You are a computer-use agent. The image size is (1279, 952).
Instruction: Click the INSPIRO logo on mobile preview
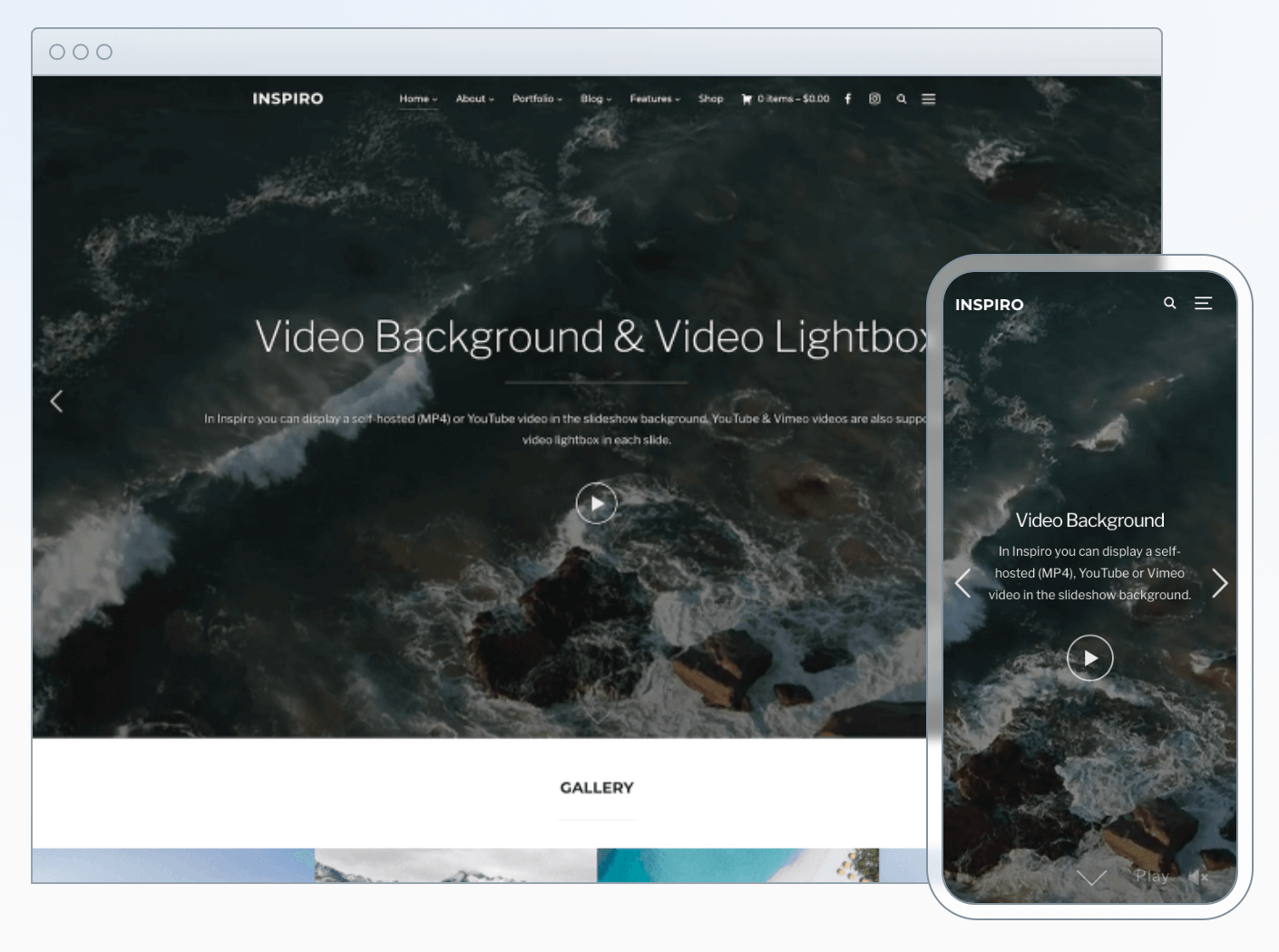pyautogui.click(x=989, y=305)
